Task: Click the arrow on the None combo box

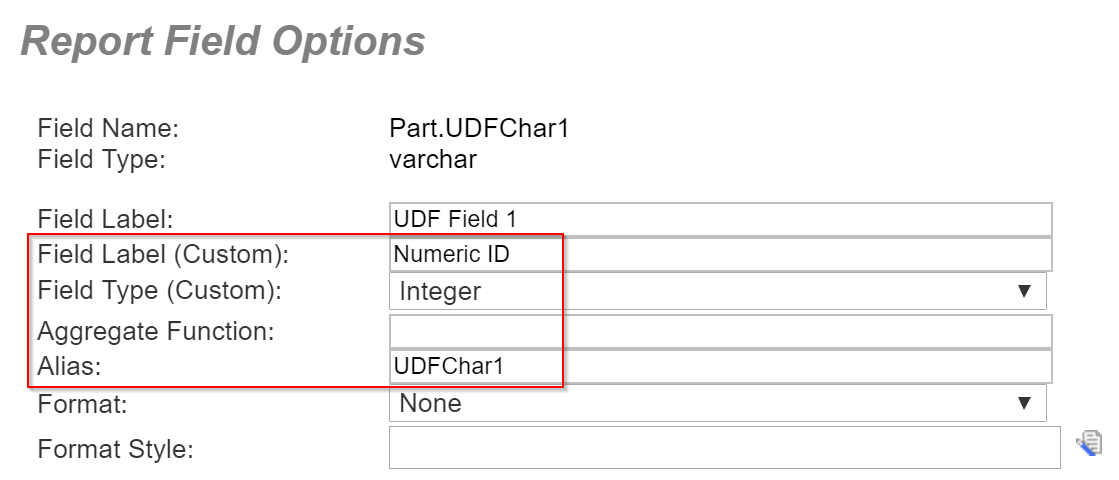Action: (1024, 403)
